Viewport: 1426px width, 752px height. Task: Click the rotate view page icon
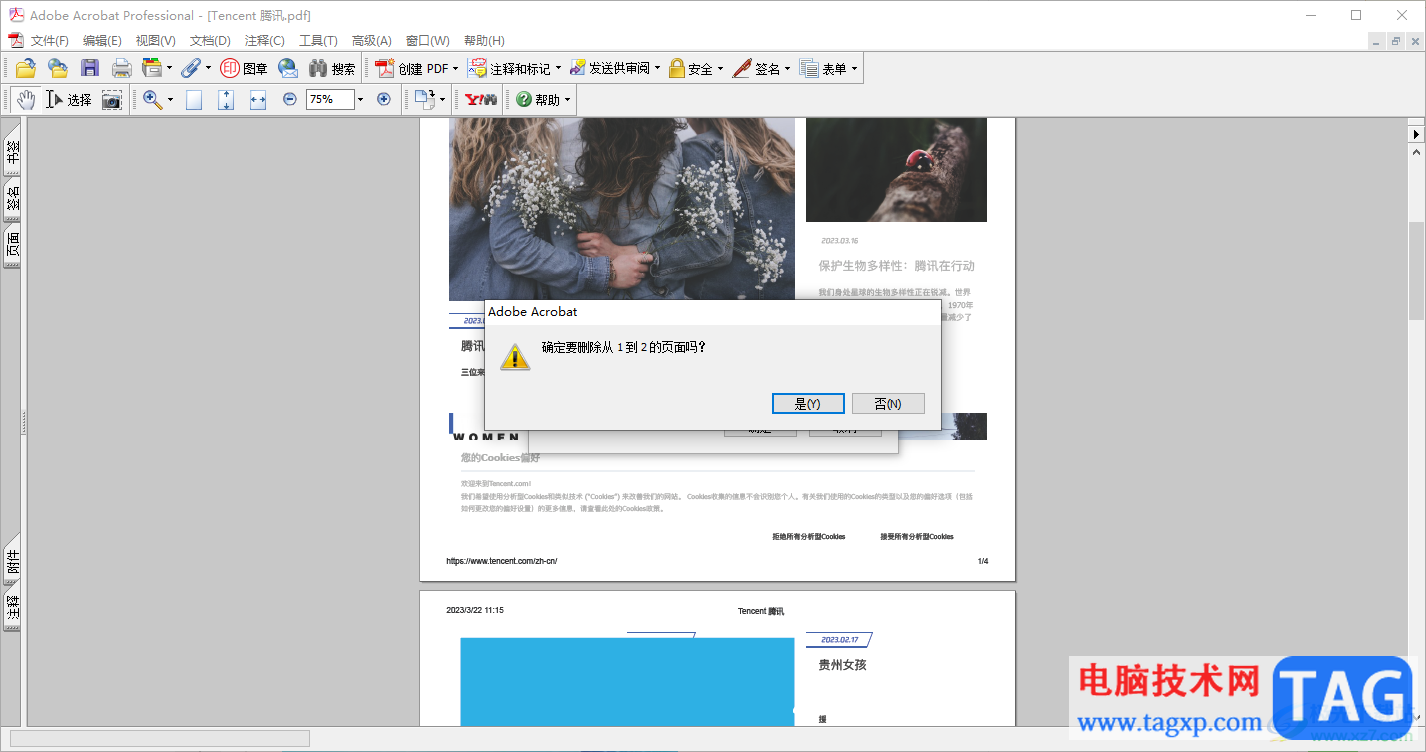425,99
